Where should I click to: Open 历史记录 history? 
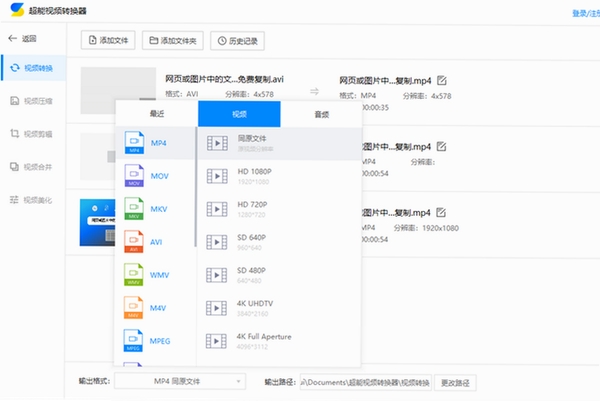click(237, 41)
